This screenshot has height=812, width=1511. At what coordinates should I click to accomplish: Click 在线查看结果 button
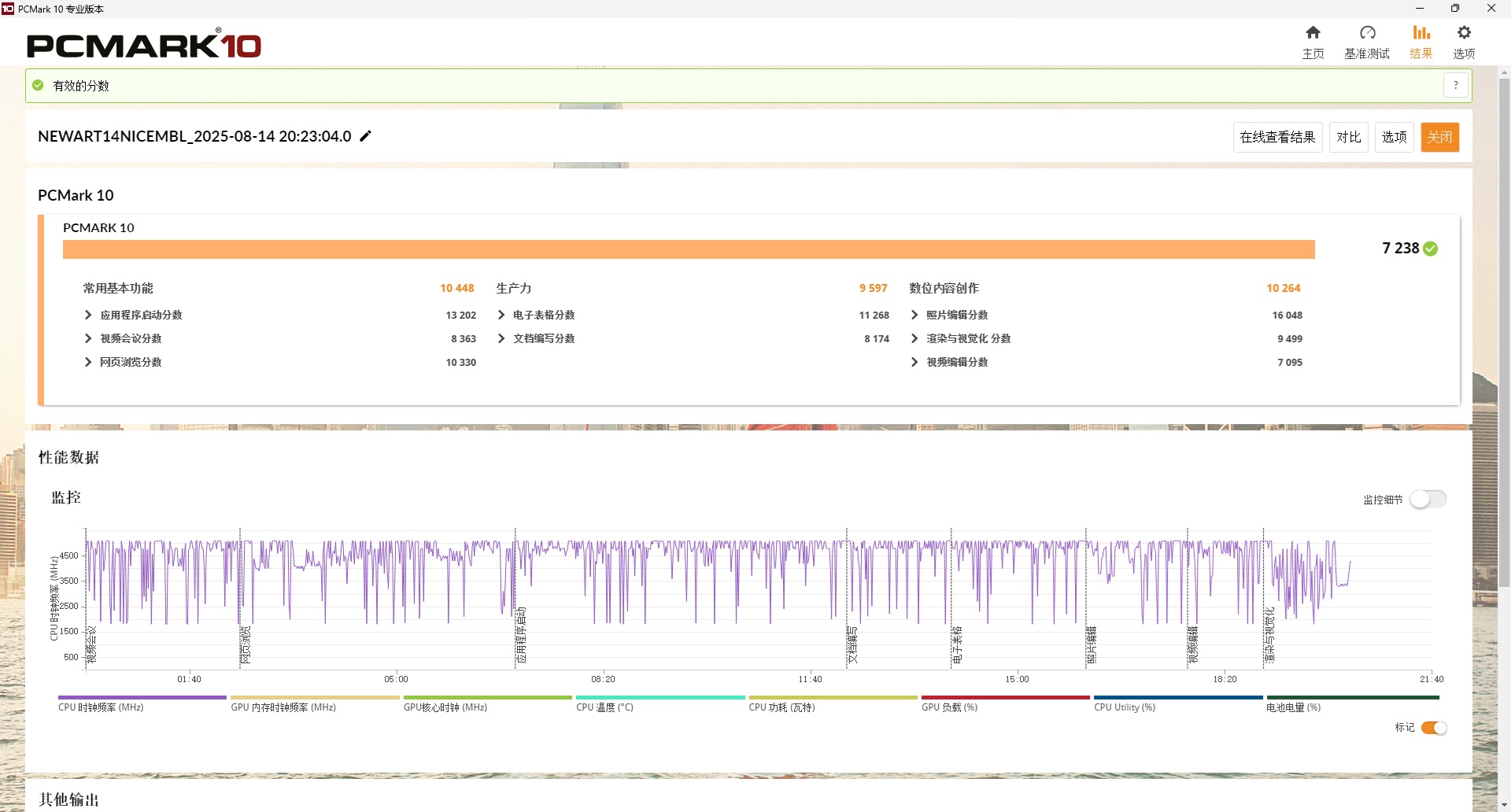click(1277, 137)
